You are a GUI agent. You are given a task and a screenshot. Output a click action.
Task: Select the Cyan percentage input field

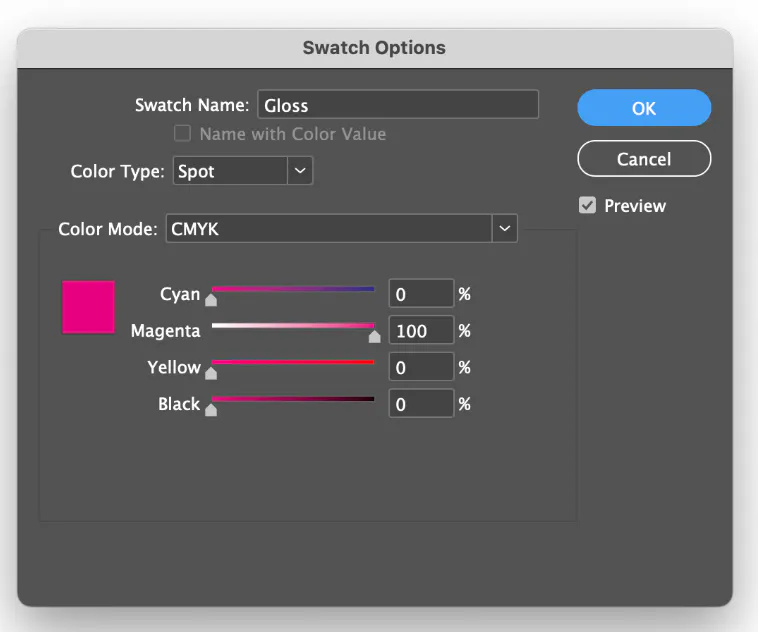click(420, 294)
